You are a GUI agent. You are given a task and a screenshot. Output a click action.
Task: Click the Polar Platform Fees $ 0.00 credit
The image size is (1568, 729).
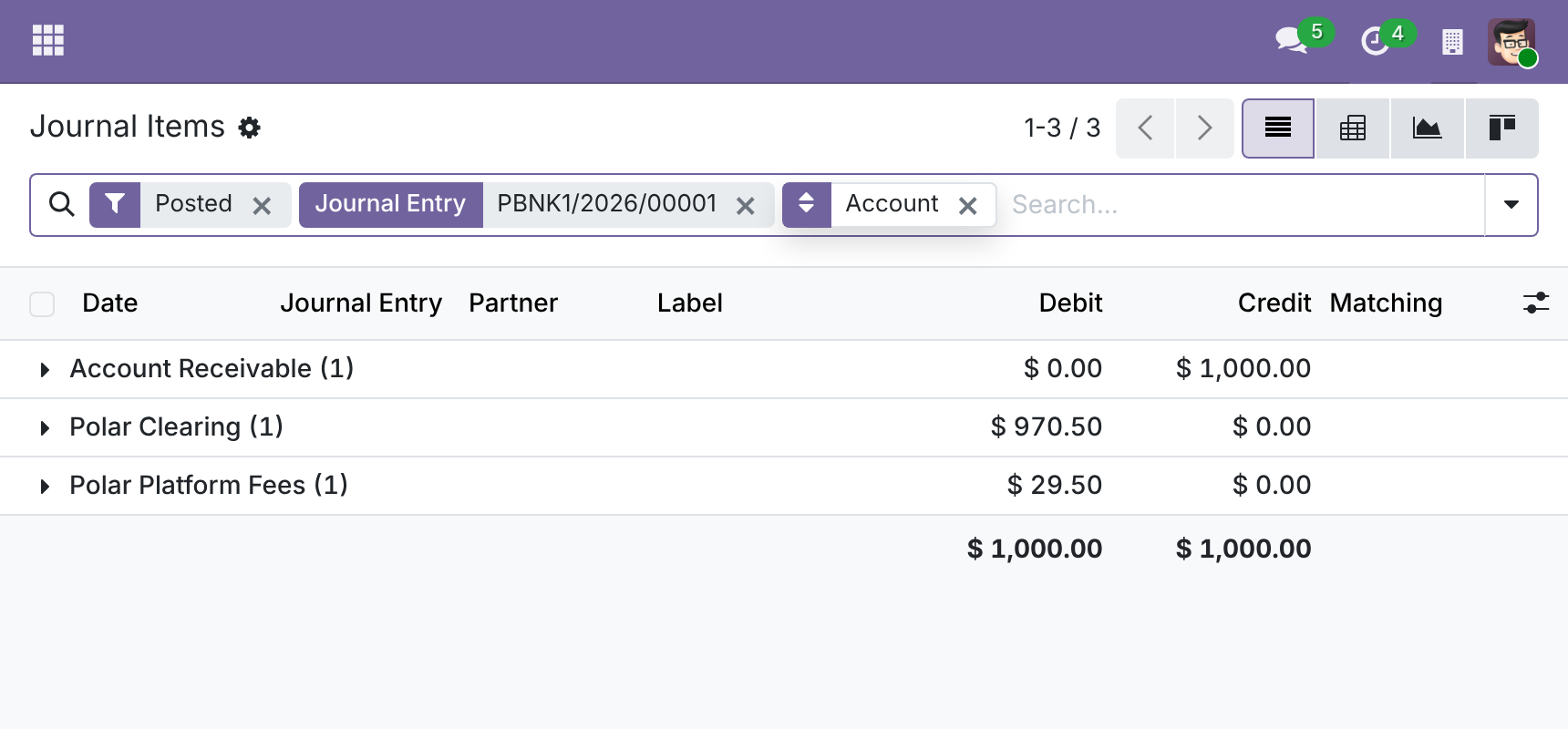point(1272,485)
